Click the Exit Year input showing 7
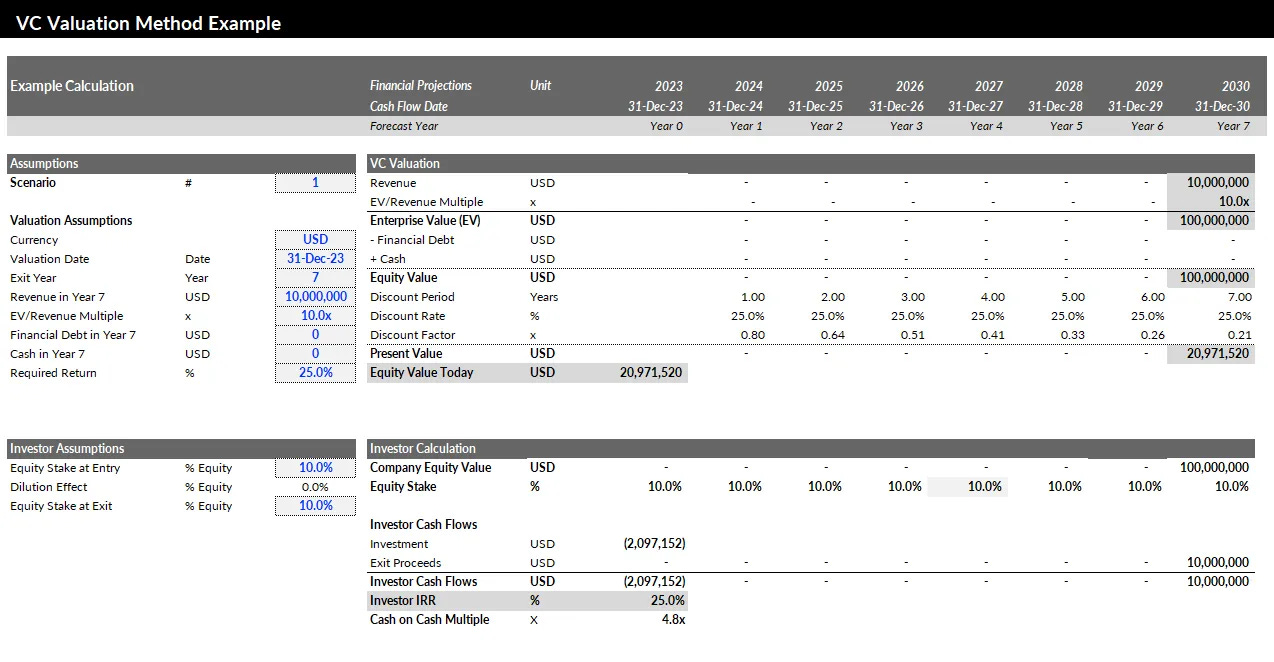 pos(315,277)
